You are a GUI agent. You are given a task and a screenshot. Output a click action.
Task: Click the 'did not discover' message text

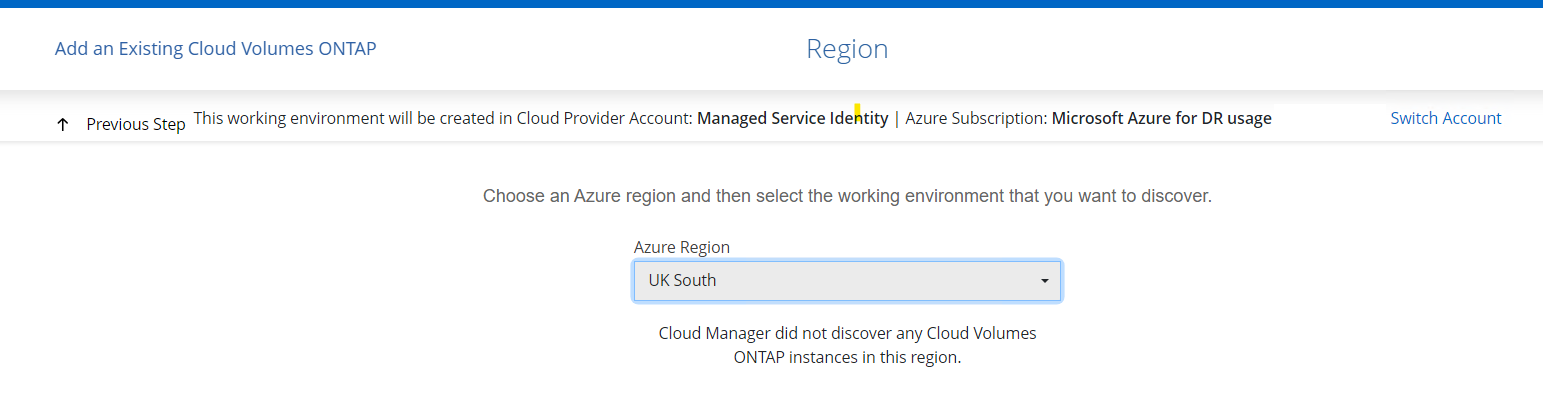pyautogui.click(x=847, y=333)
